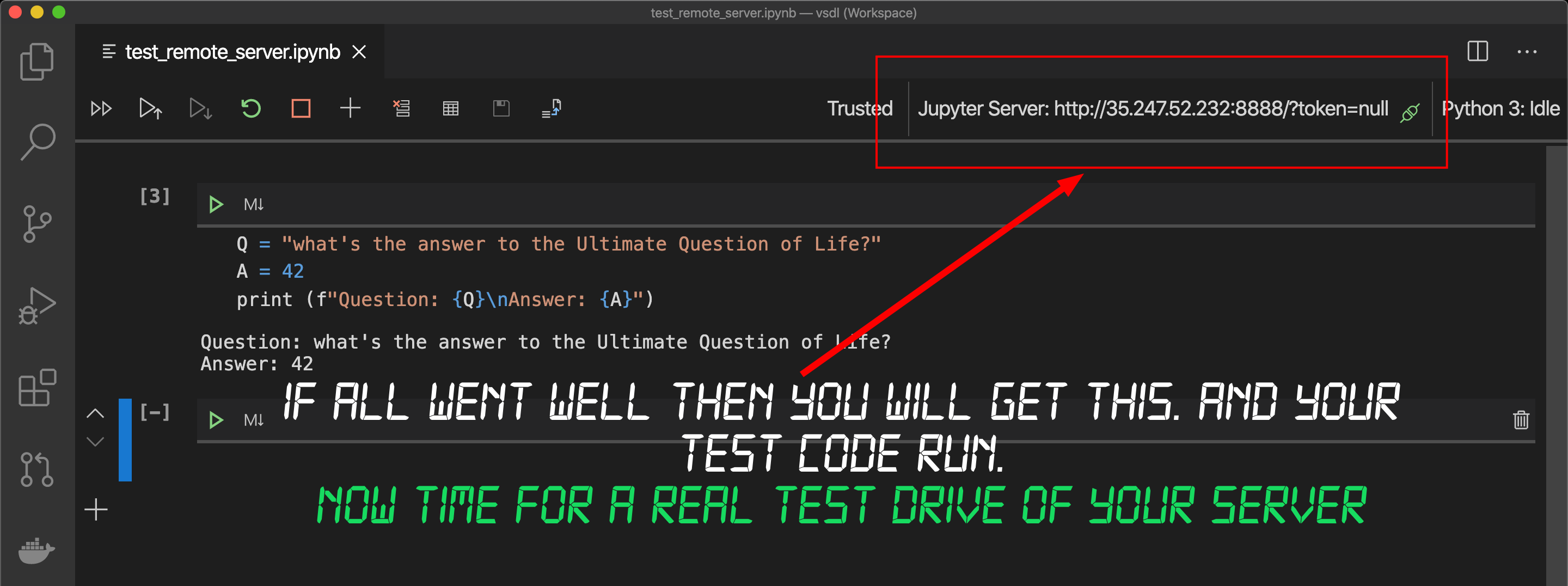Click on the A = 42 line
This screenshot has width=1568, height=586.
269,271
